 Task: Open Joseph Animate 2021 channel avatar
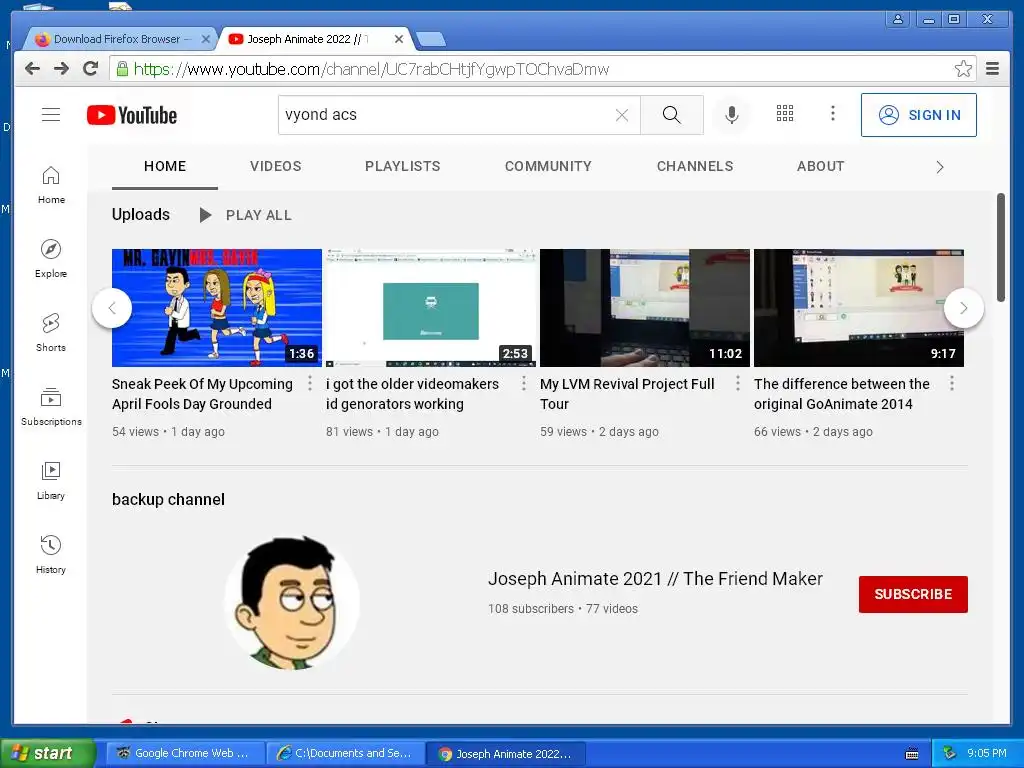292,602
